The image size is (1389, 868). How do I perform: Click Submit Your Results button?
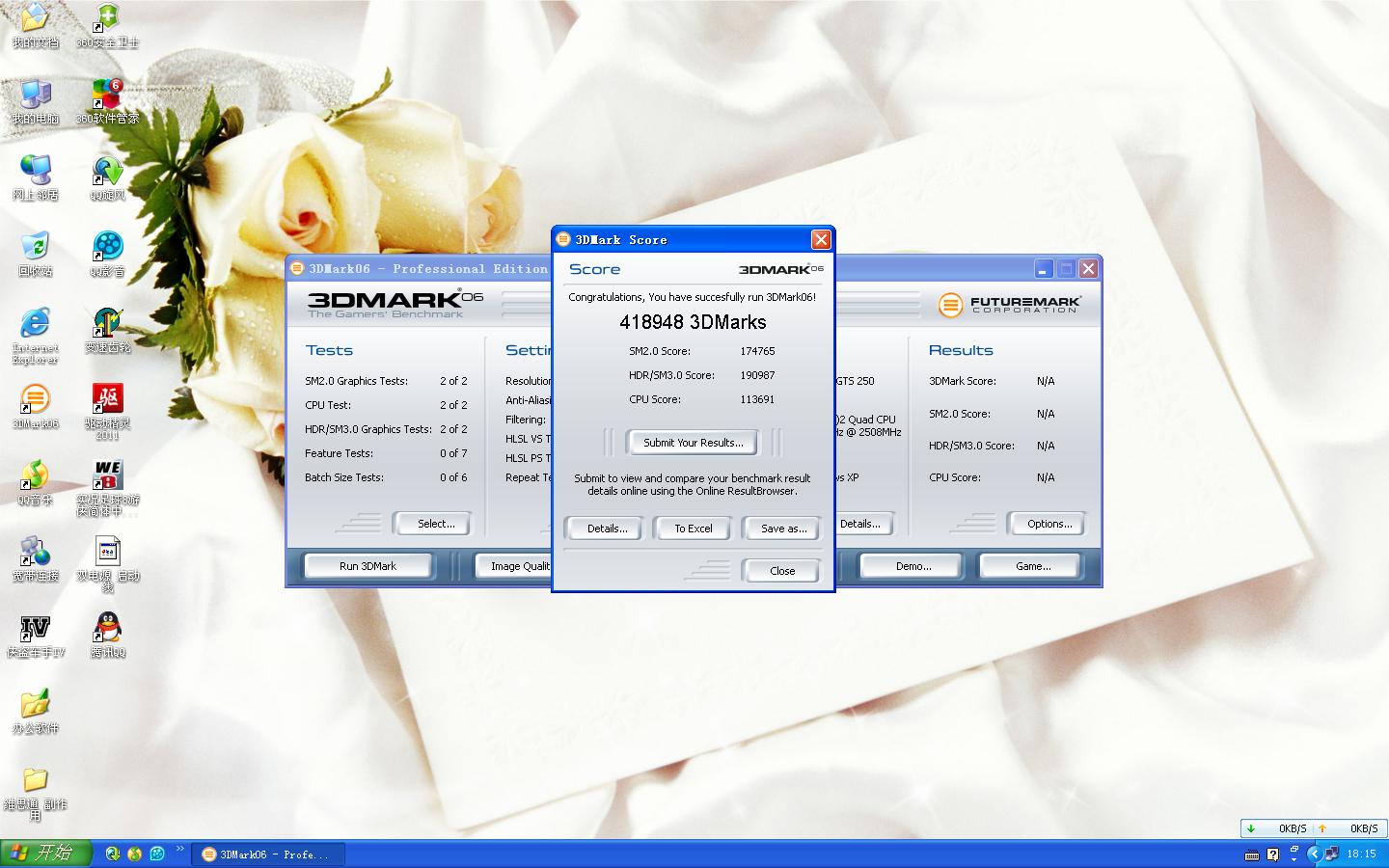coord(693,443)
